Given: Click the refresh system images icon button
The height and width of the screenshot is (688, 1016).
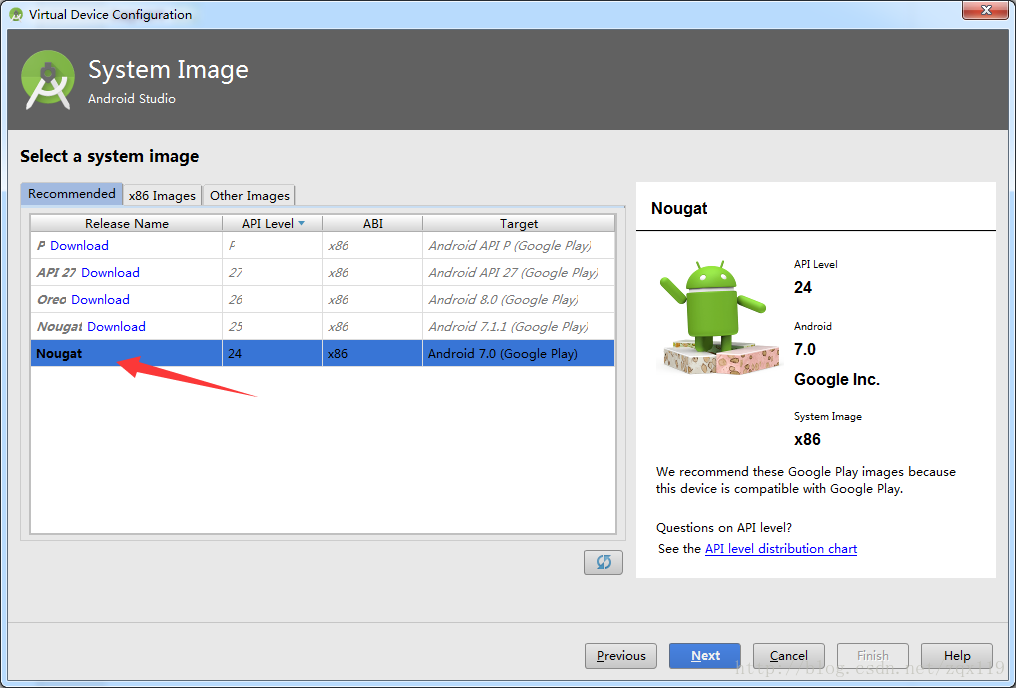Looking at the screenshot, I should click(603, 562).
